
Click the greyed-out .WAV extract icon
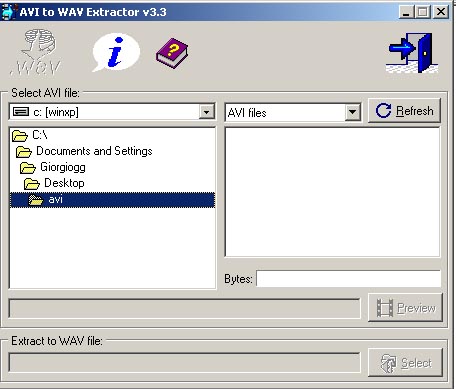pos(36,53)
